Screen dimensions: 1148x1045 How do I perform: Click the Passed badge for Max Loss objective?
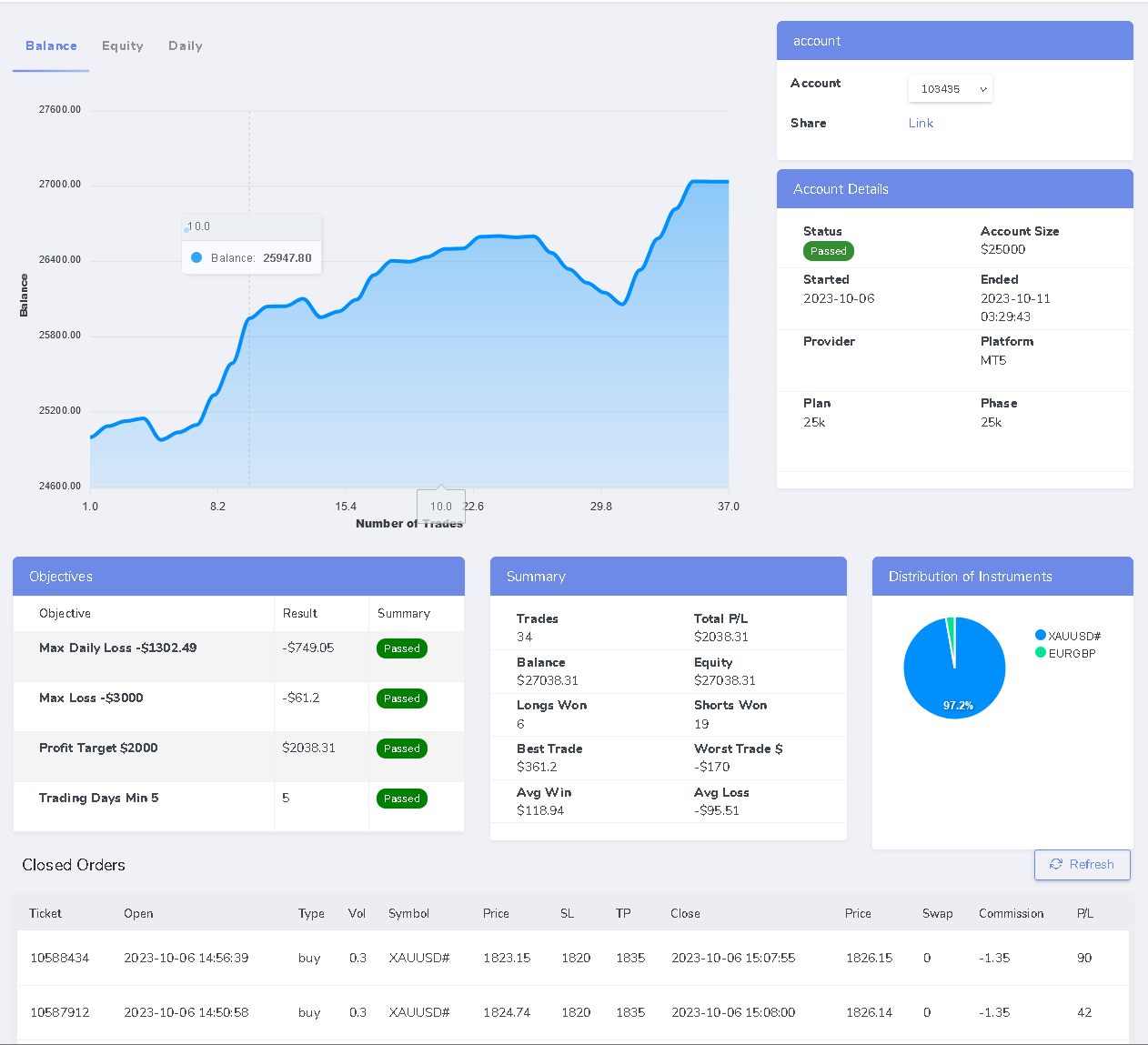point(401,698)
